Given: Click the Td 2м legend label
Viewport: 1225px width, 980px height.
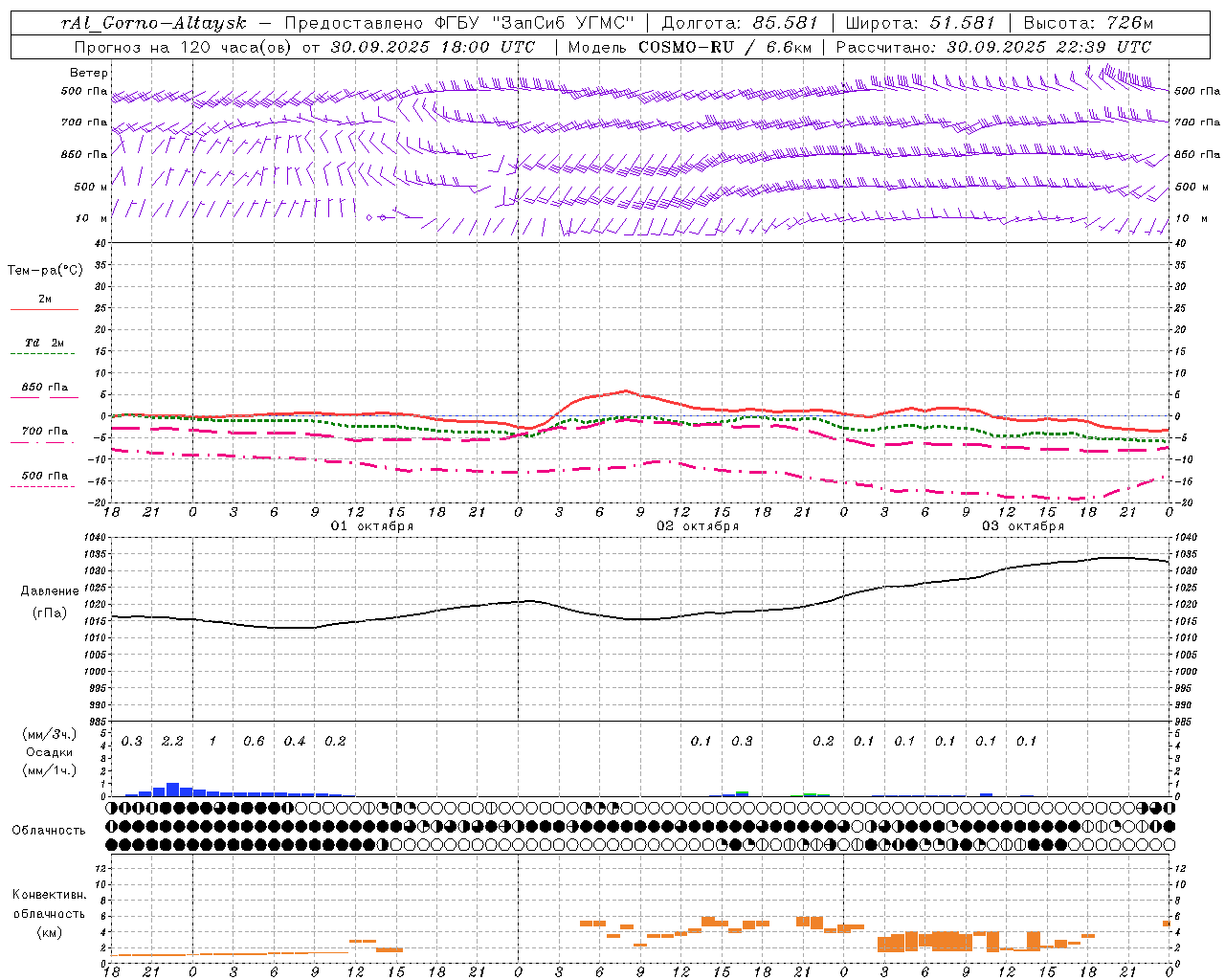Looking at the screenshot, I should [x=44, y=342].
